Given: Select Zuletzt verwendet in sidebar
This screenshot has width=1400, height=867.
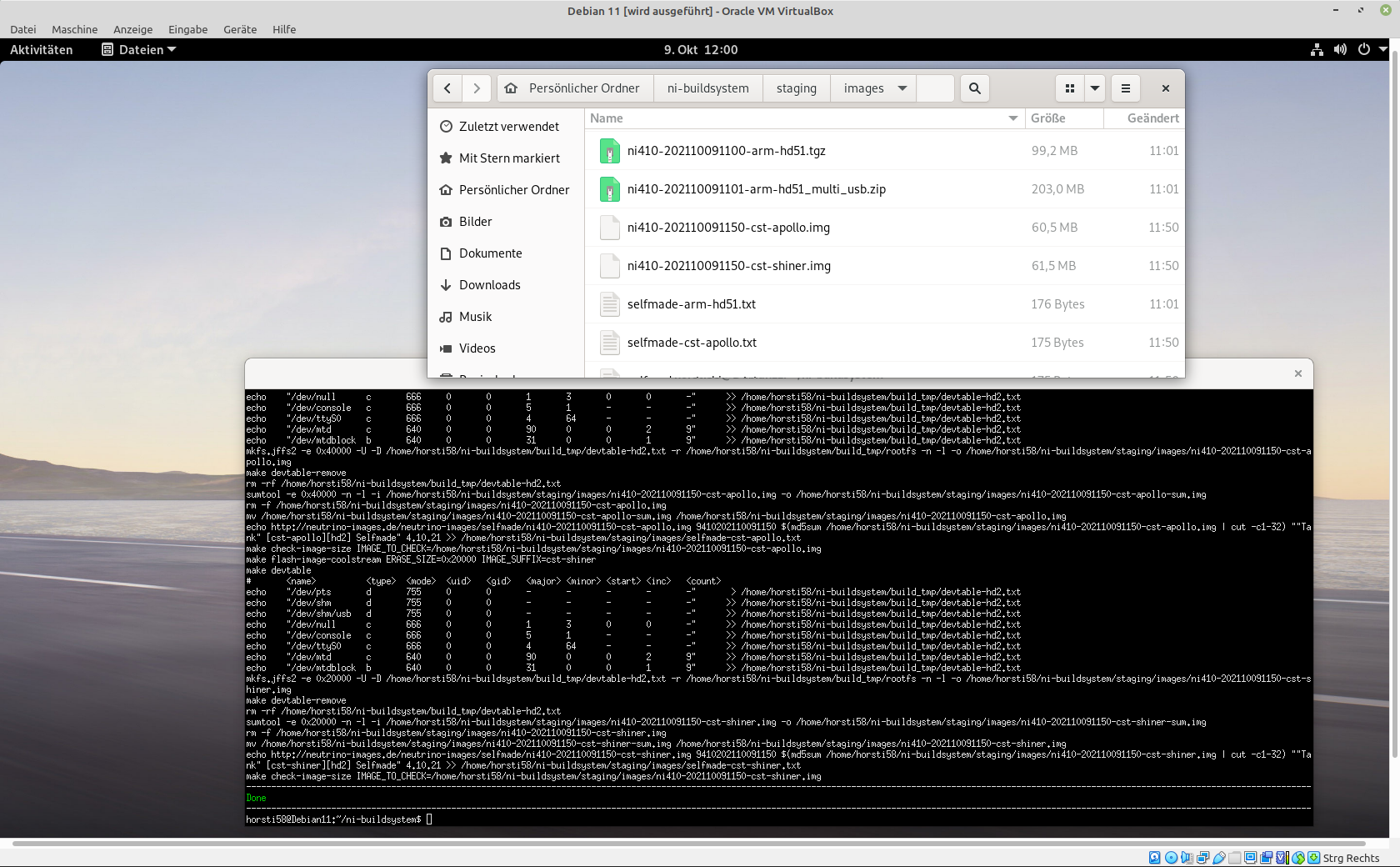Looking at the screenshot, I should [508, 127].
